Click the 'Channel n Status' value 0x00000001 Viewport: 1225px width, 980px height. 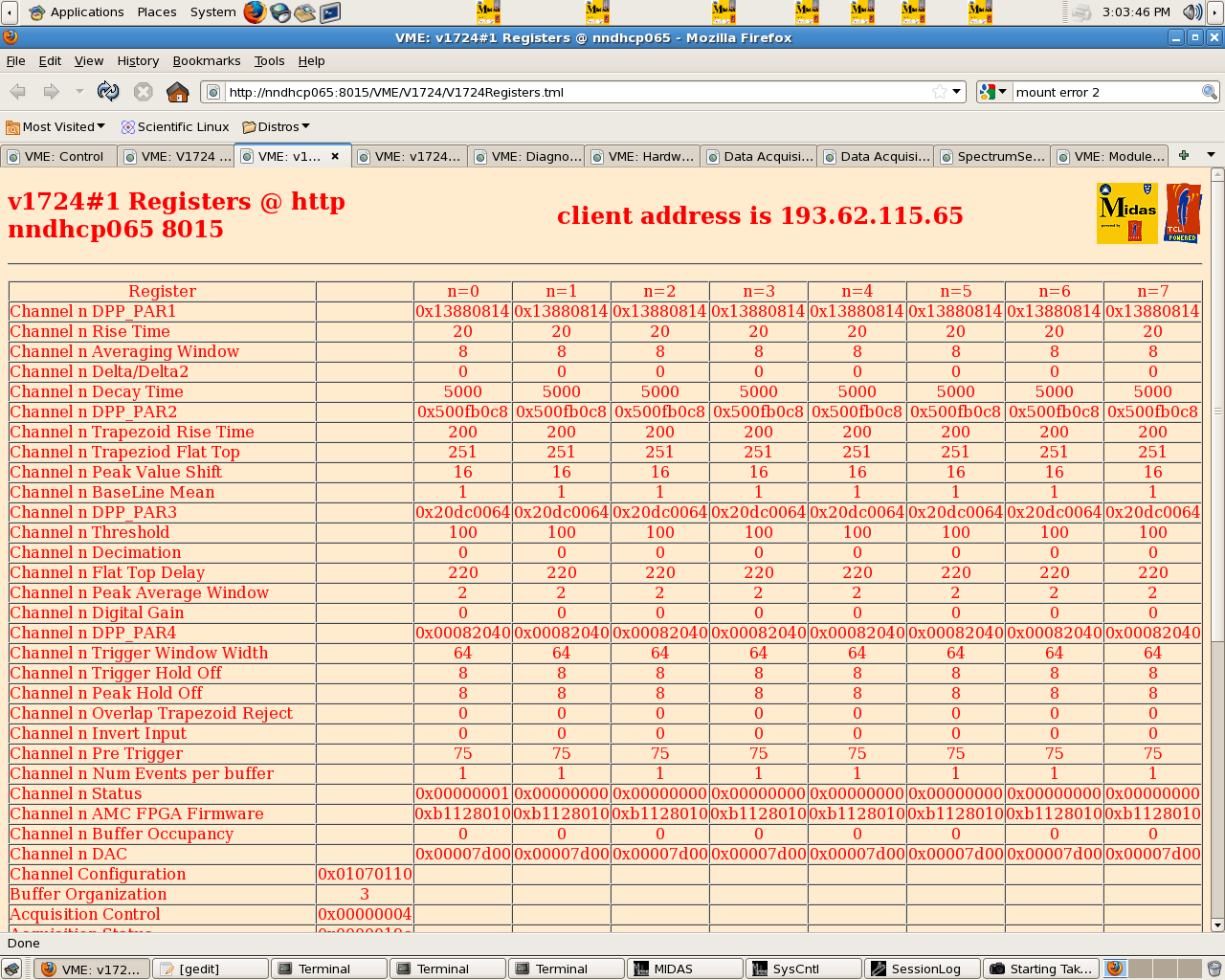[x=463, y=793]
